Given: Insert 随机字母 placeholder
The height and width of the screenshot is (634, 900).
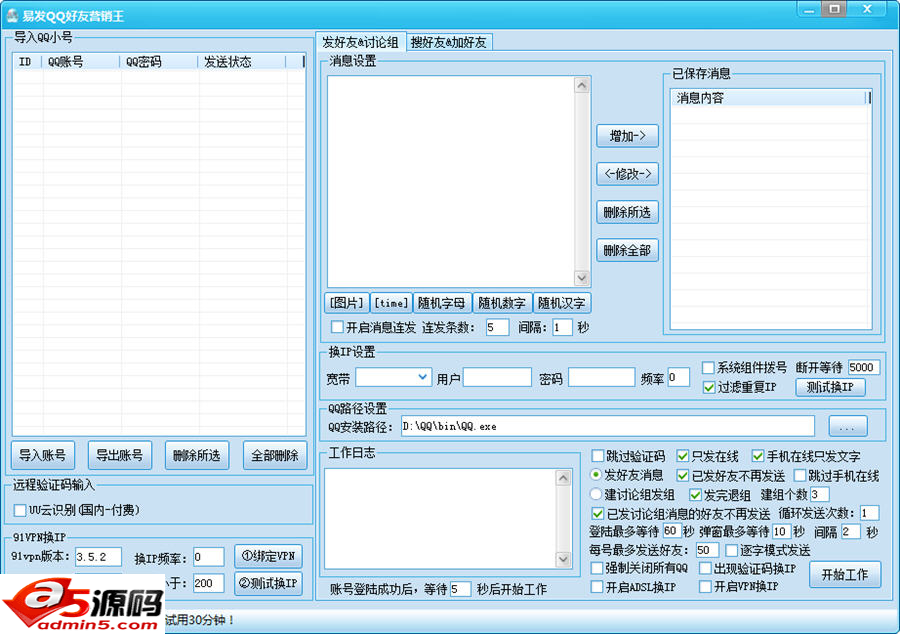Looking at the screenshot, I should point(441,303).
